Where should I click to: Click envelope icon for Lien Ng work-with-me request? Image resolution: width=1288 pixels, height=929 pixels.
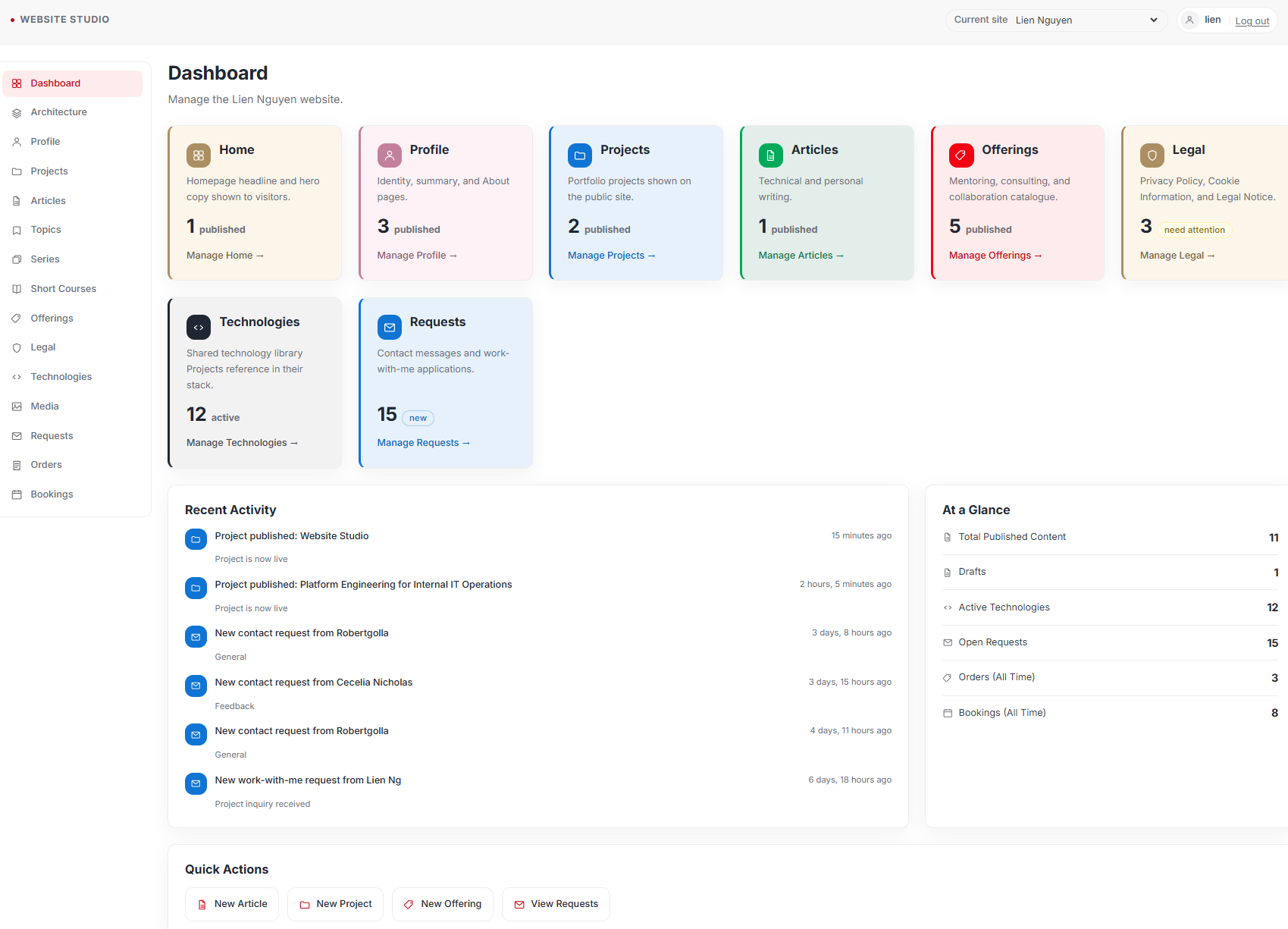tap(196, 783)
